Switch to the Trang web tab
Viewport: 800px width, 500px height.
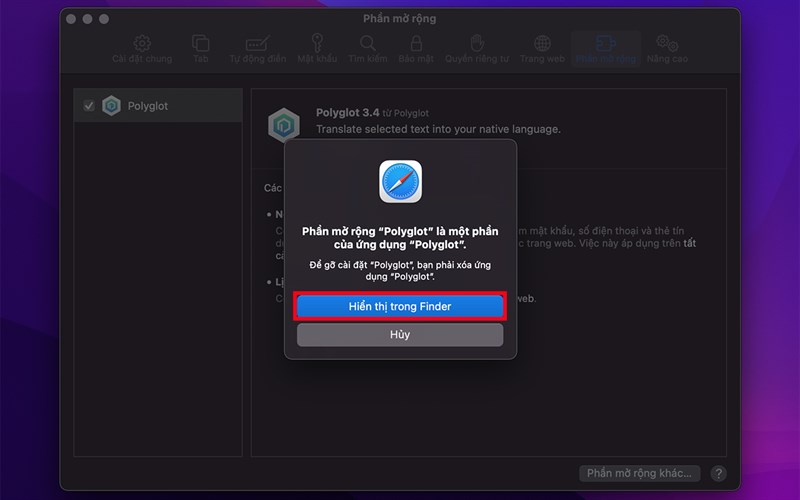(542, 49)
